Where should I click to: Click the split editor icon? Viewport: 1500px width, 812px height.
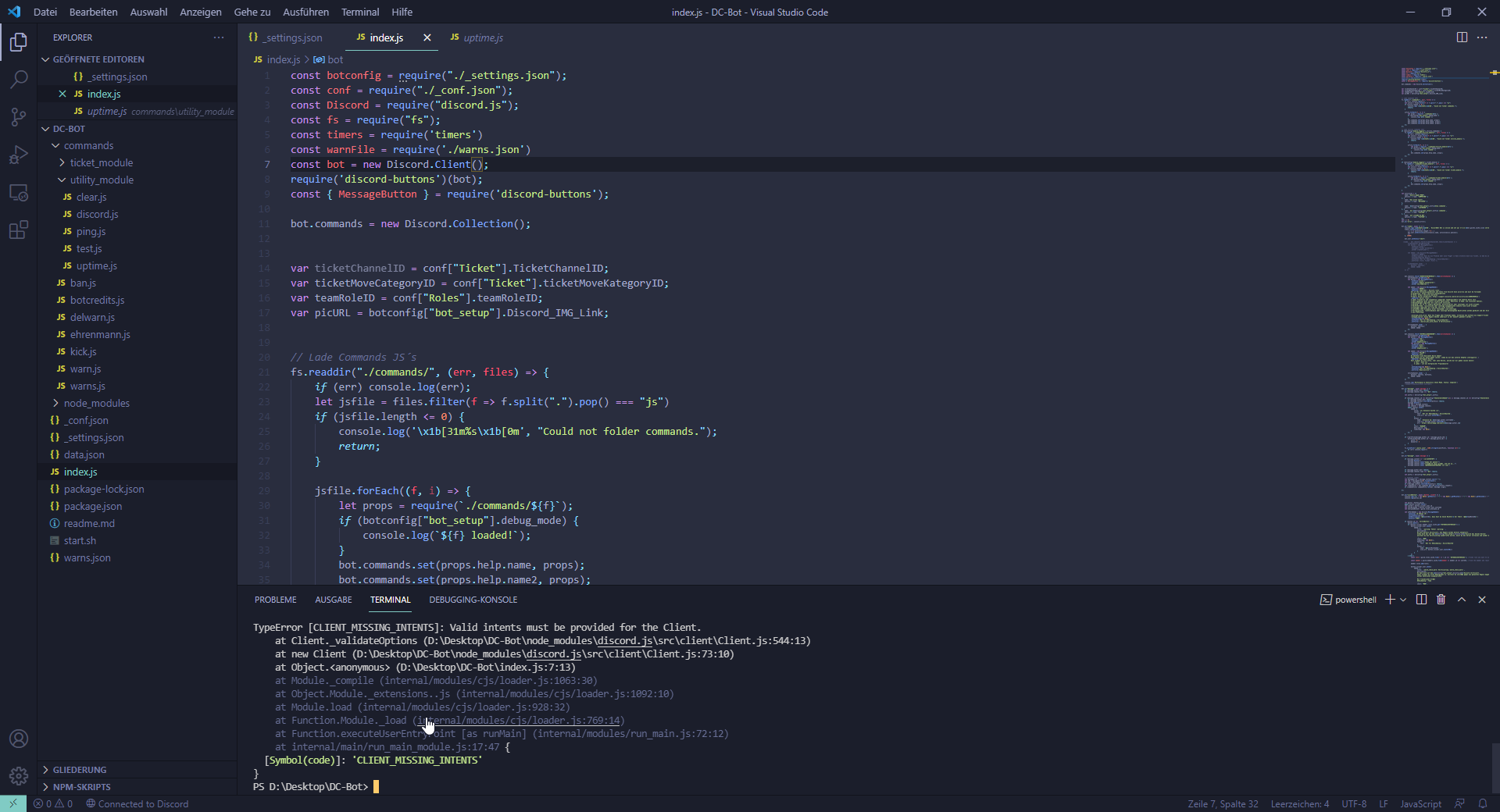(x=1462, y=37)
